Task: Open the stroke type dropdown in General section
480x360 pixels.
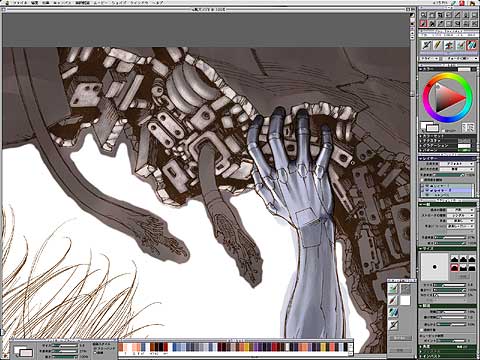Action: 461,216
